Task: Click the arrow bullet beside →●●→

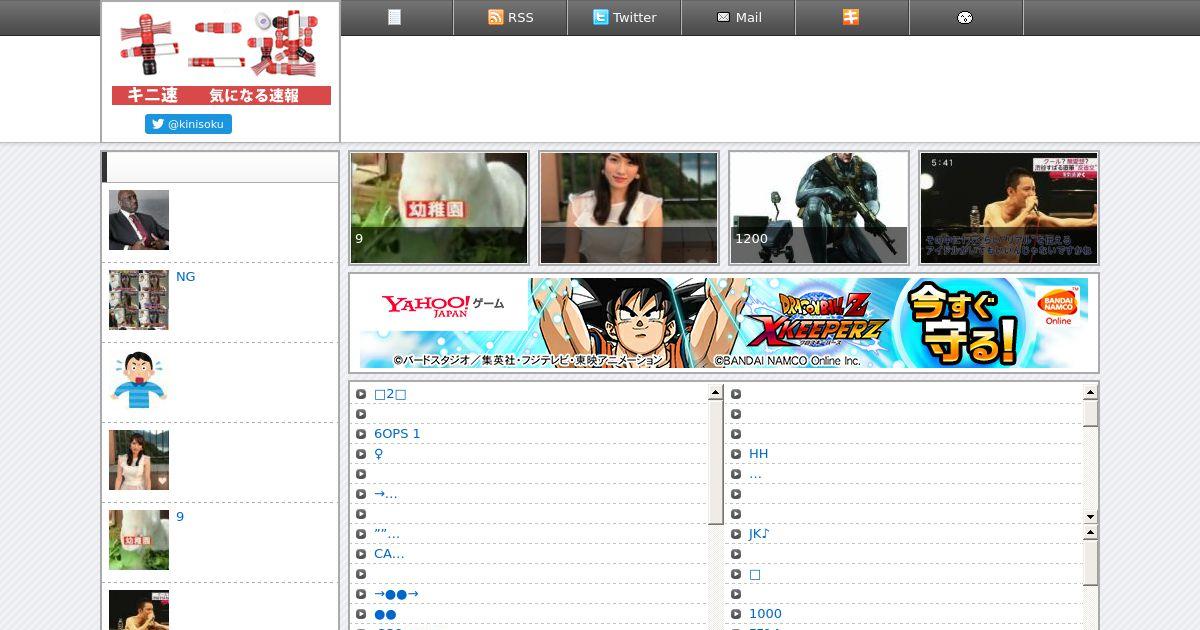Action: pyautogui.click(x=361, y=594)
